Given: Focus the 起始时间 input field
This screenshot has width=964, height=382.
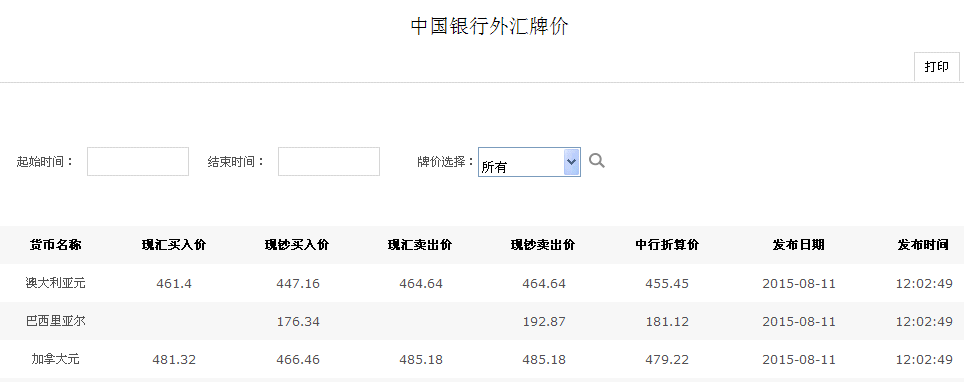Looking at the screenshot, I should click(x=138, y=161).
